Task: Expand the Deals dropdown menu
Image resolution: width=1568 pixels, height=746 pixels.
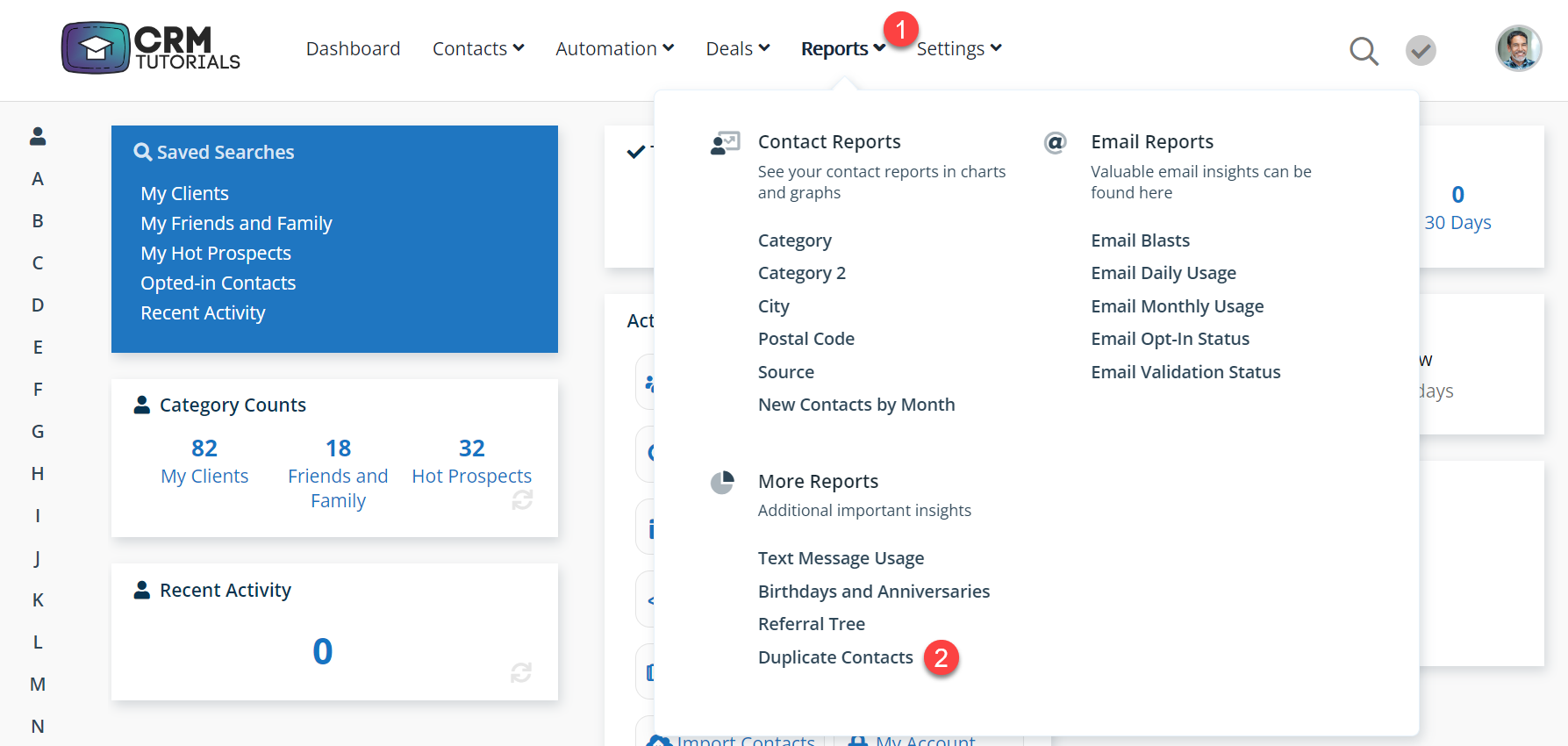Action: click(738, 48)
